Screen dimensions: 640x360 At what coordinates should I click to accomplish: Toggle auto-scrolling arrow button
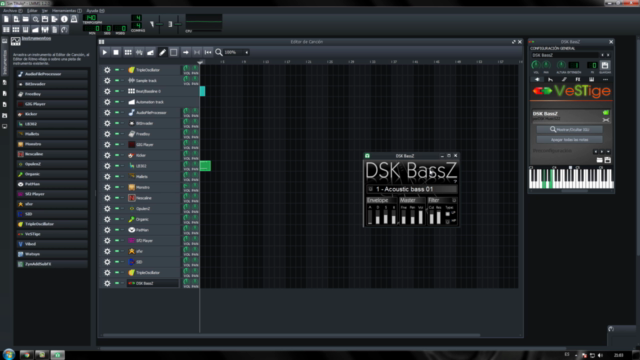pyautogui.click(x=186, y=52)
